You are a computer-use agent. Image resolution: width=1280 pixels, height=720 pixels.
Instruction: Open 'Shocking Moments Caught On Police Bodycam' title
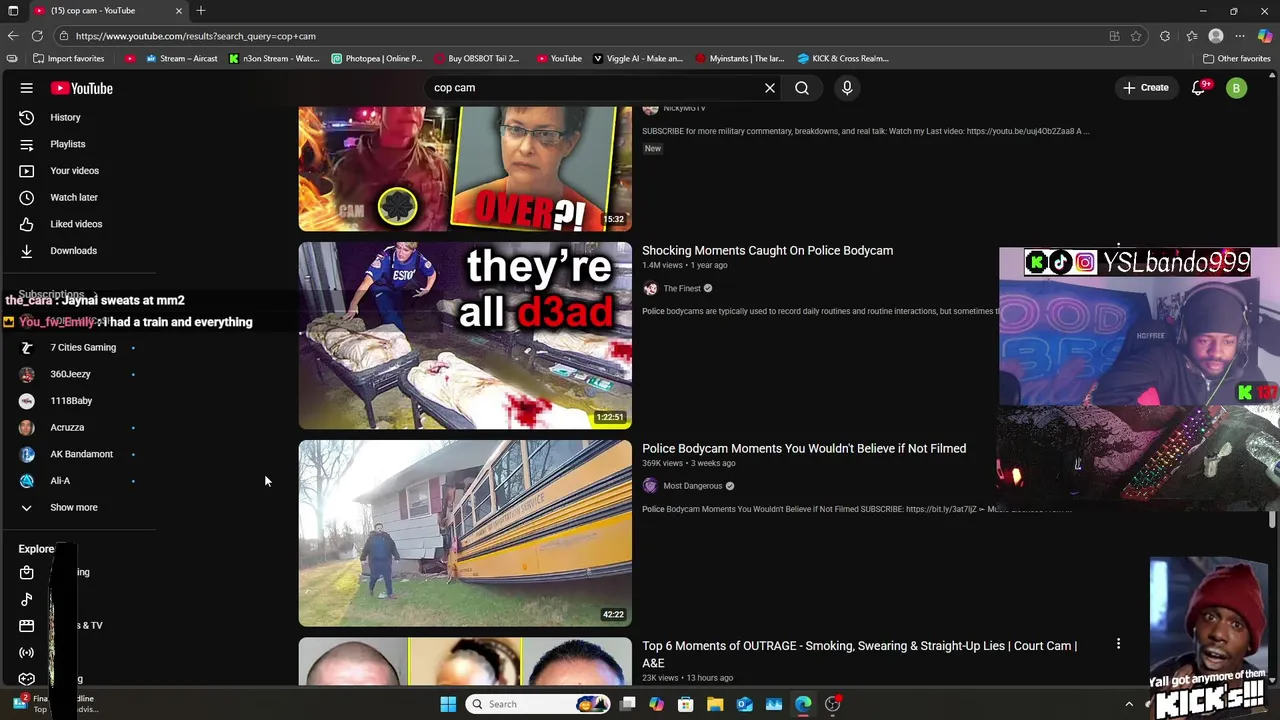pos(767,250)
